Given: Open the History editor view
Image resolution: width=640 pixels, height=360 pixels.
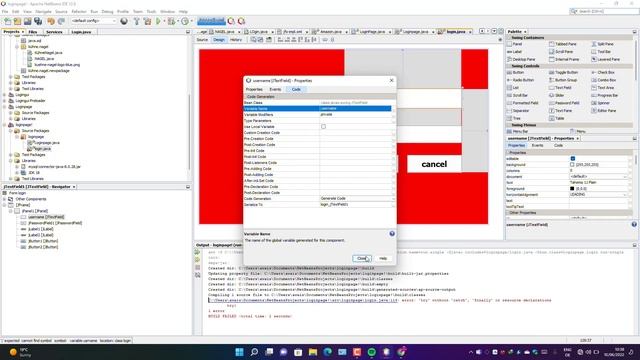Looking at the screenshot, I should pos(236,40).
